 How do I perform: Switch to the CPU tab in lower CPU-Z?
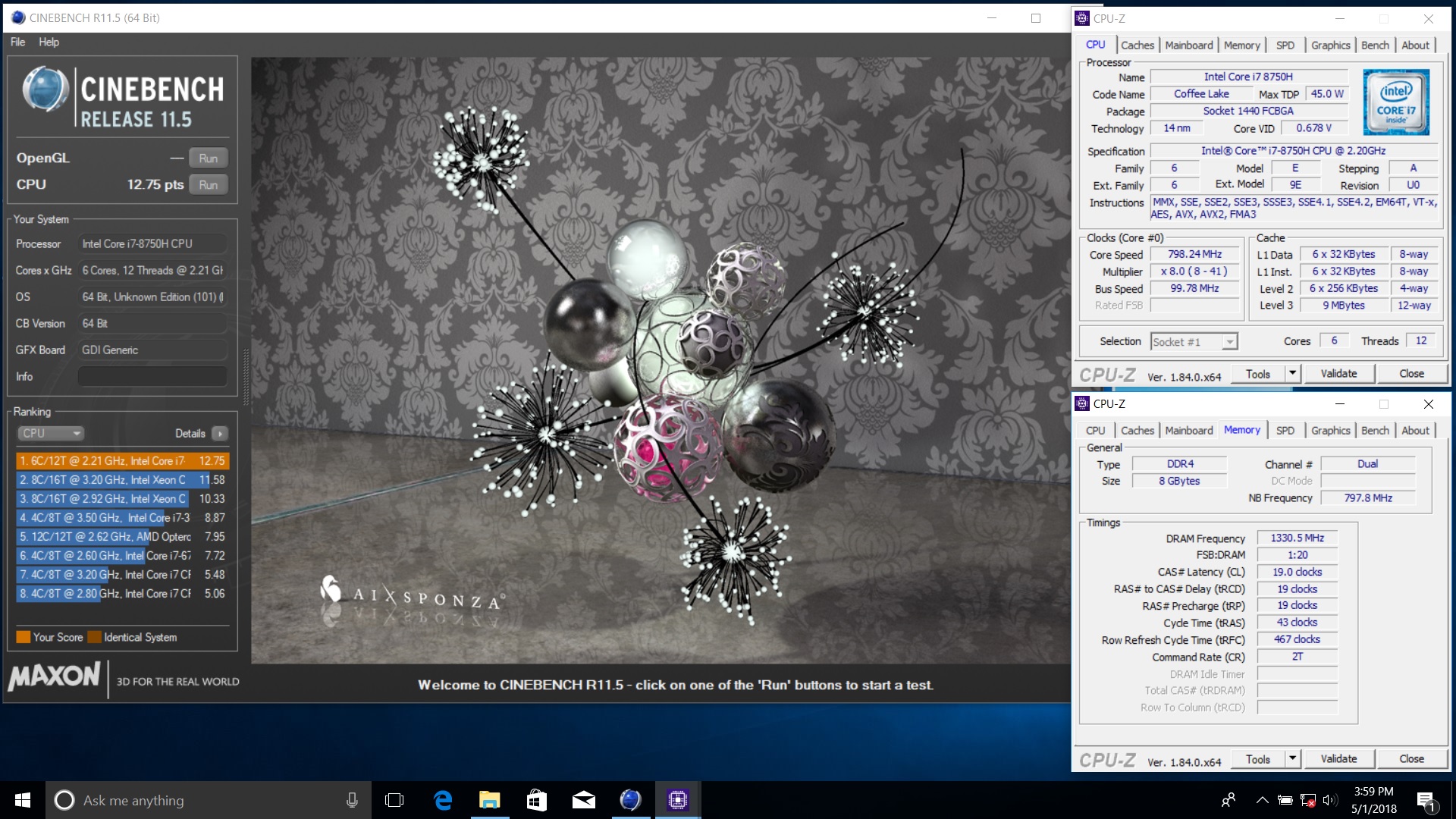click(x=1096, y=431)
